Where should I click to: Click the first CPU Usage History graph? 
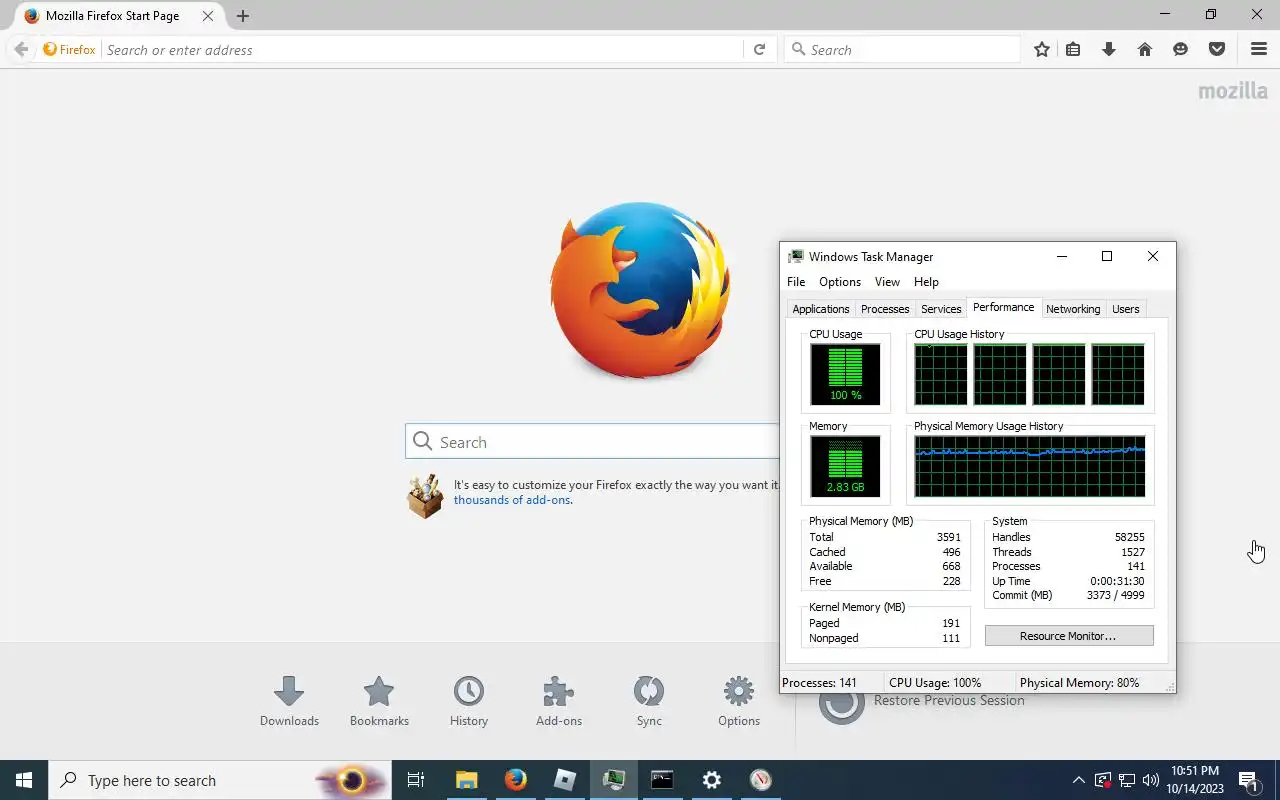941,374
